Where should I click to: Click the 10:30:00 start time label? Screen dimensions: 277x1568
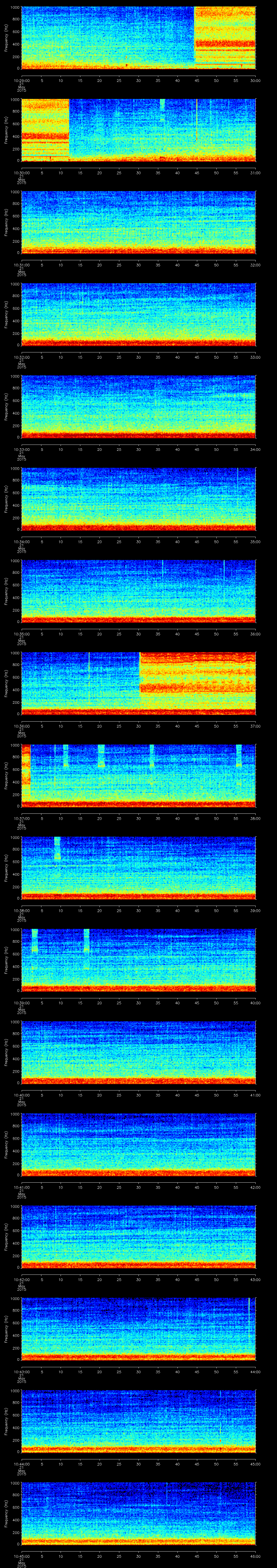[x=21, y=173]
